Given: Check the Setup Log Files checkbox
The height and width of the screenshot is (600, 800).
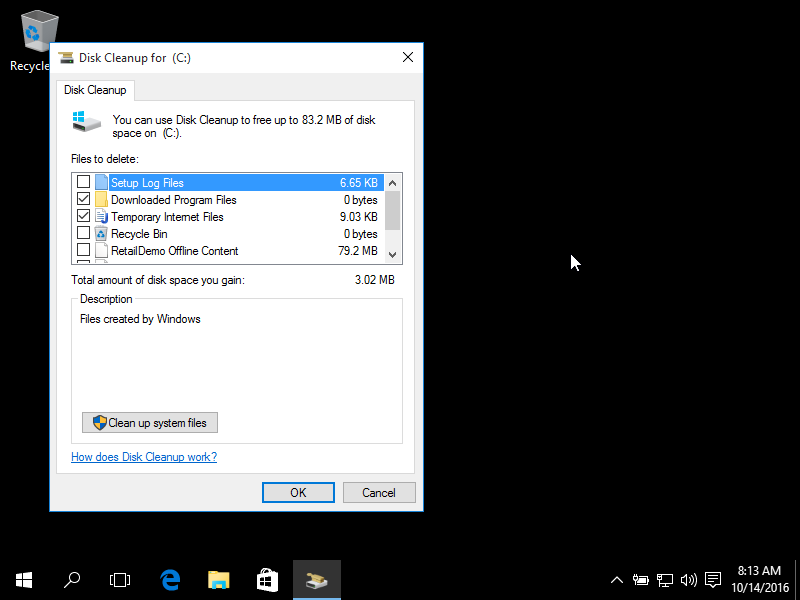Looking at the screenshot, I should pyautogui.click(x=84, y=182).
